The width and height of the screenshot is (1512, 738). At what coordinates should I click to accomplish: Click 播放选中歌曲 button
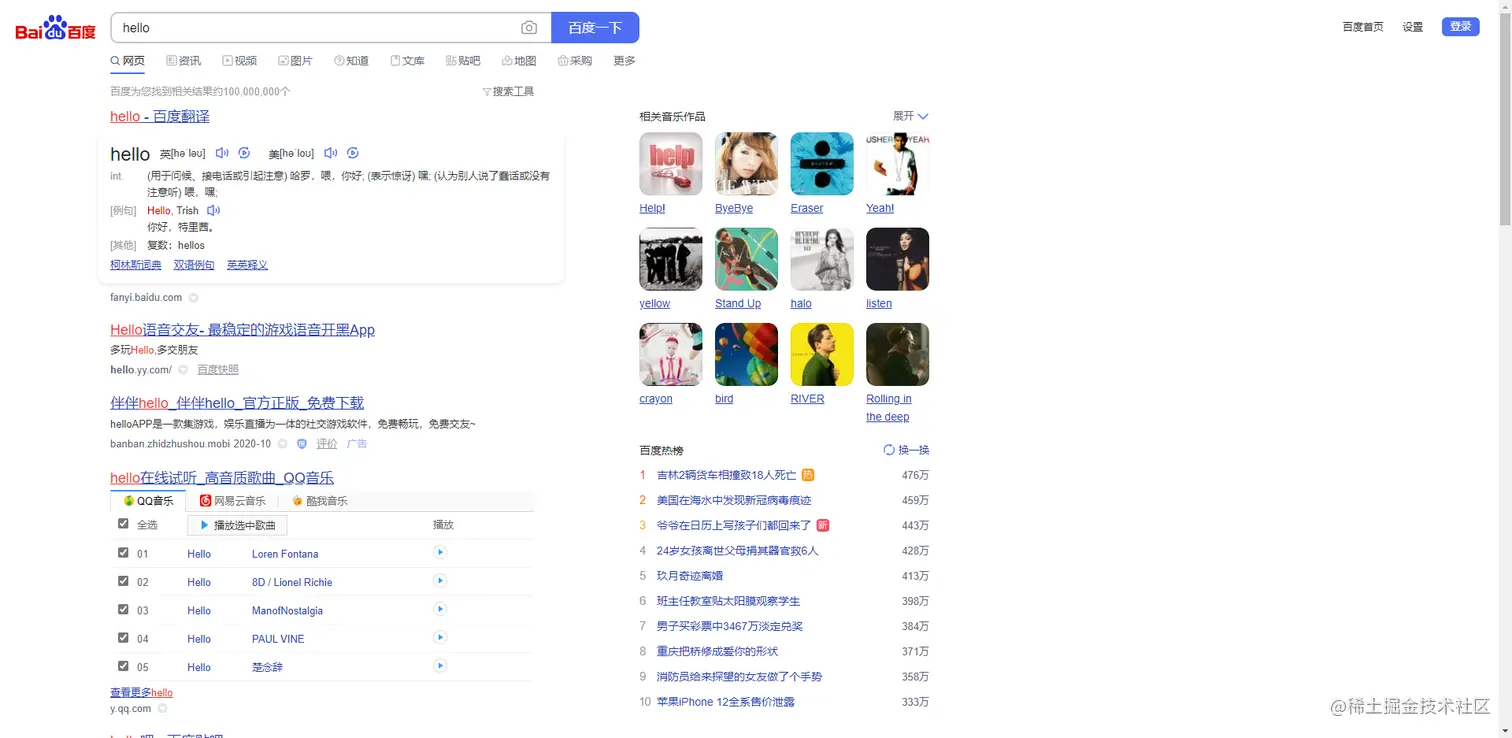(237, 525)
